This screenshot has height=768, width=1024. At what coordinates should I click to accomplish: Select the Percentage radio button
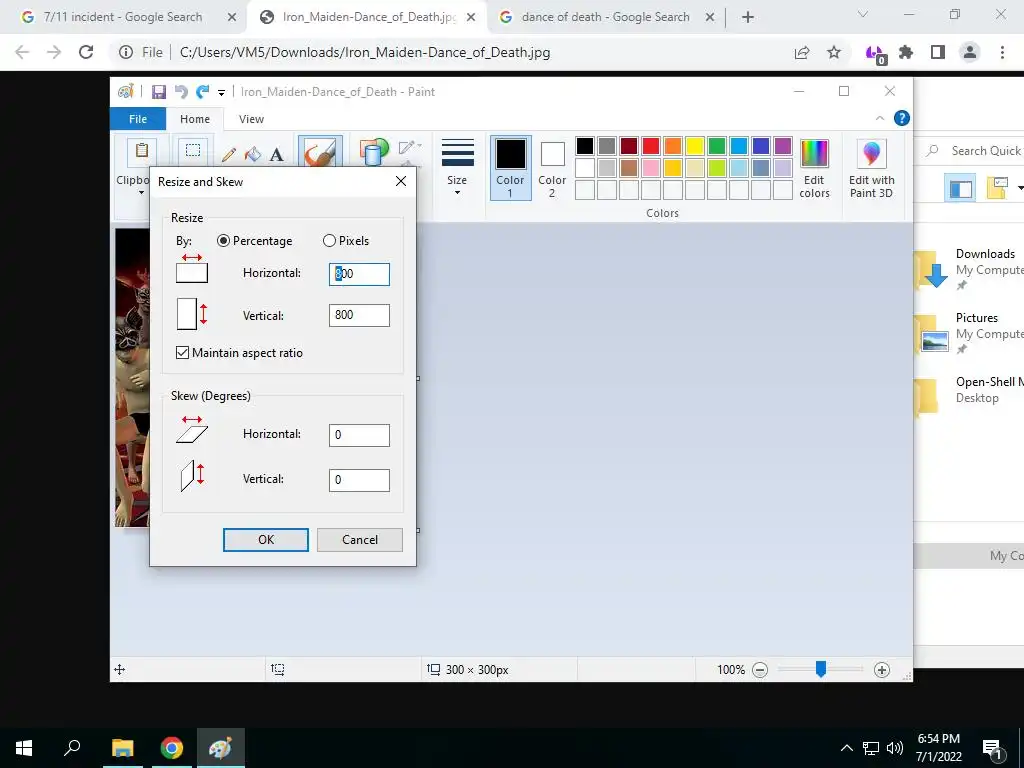[223, 241]
